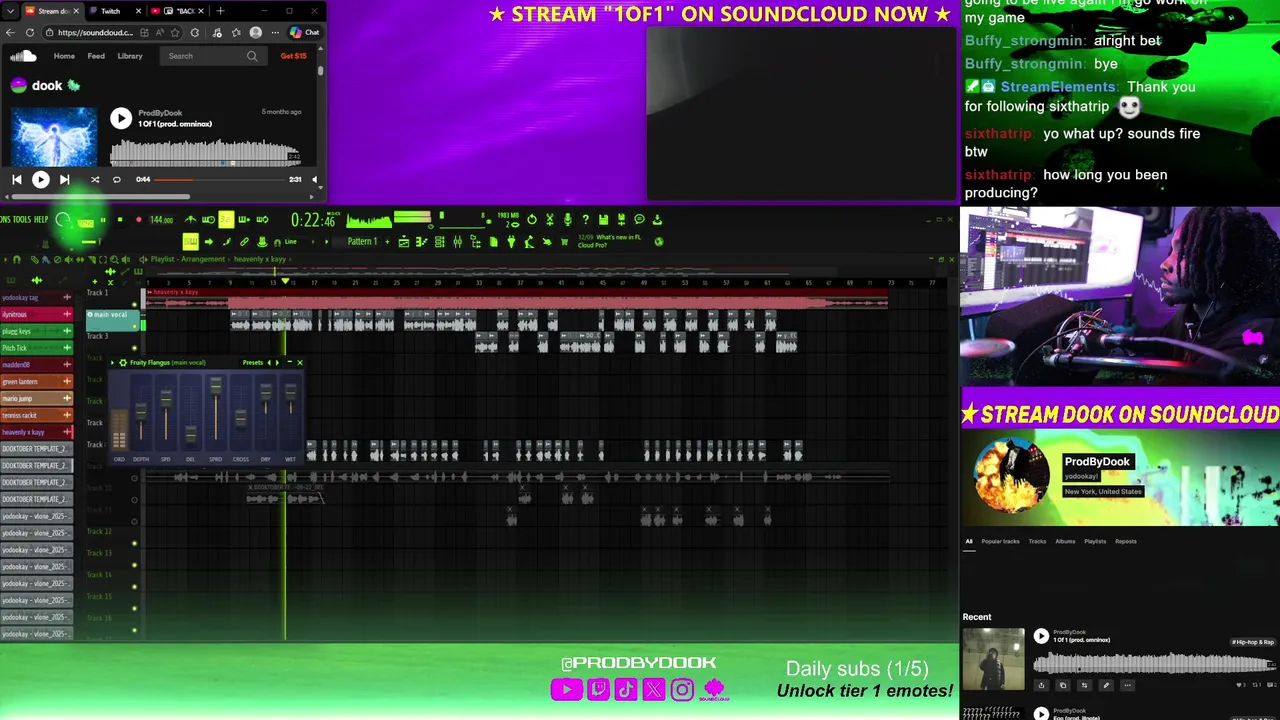Skip to next track in SoundCloud player
Image resolution: width=1280 pixels, height=720 pixels.
pyautogui.click(x=64, y=180)
